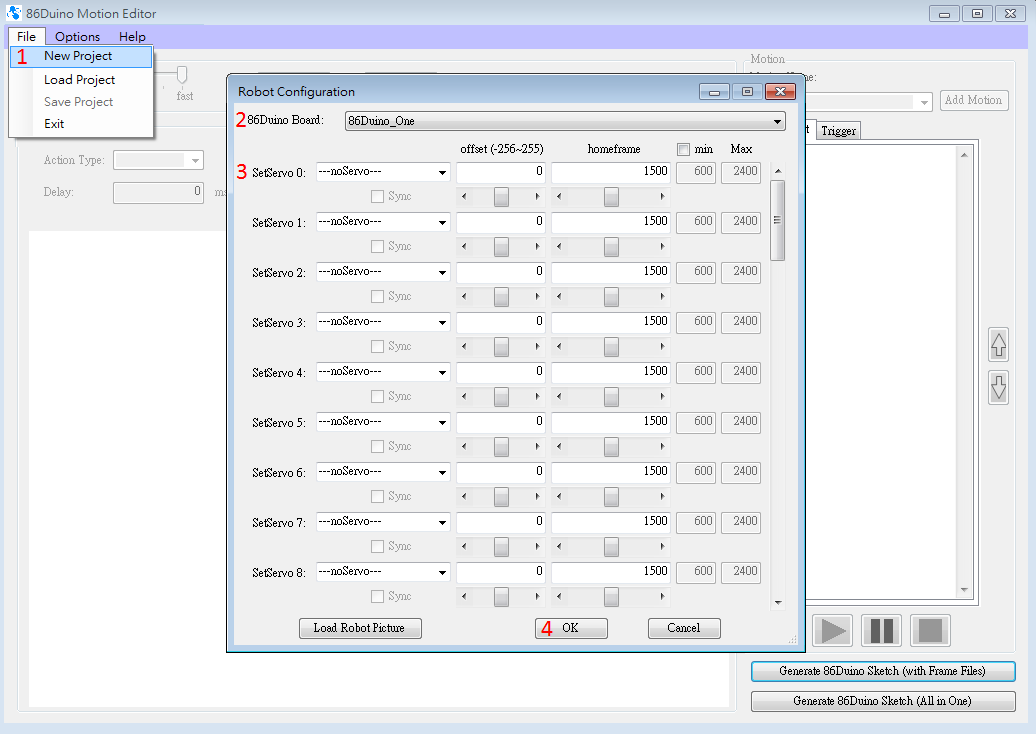Maximize the Robot Configuration dialog
Screen dimensions: 1036x734
747,91
